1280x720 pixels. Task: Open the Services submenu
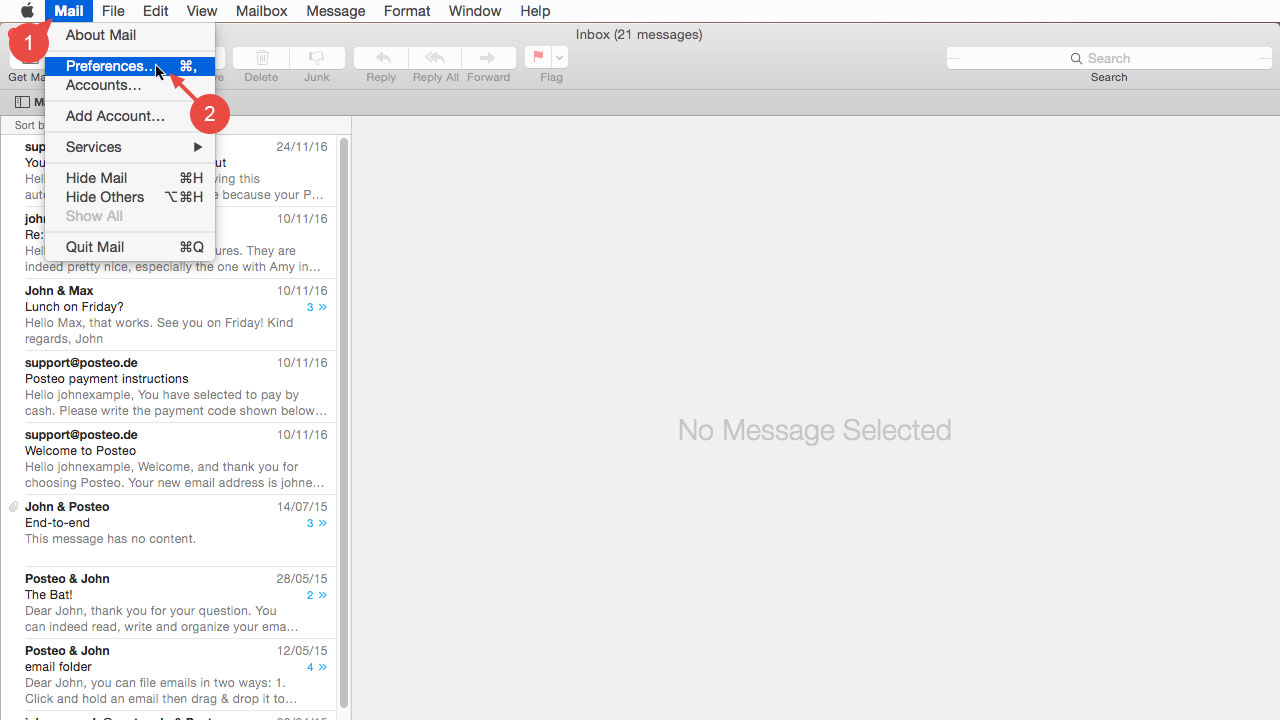click(93, 147)
